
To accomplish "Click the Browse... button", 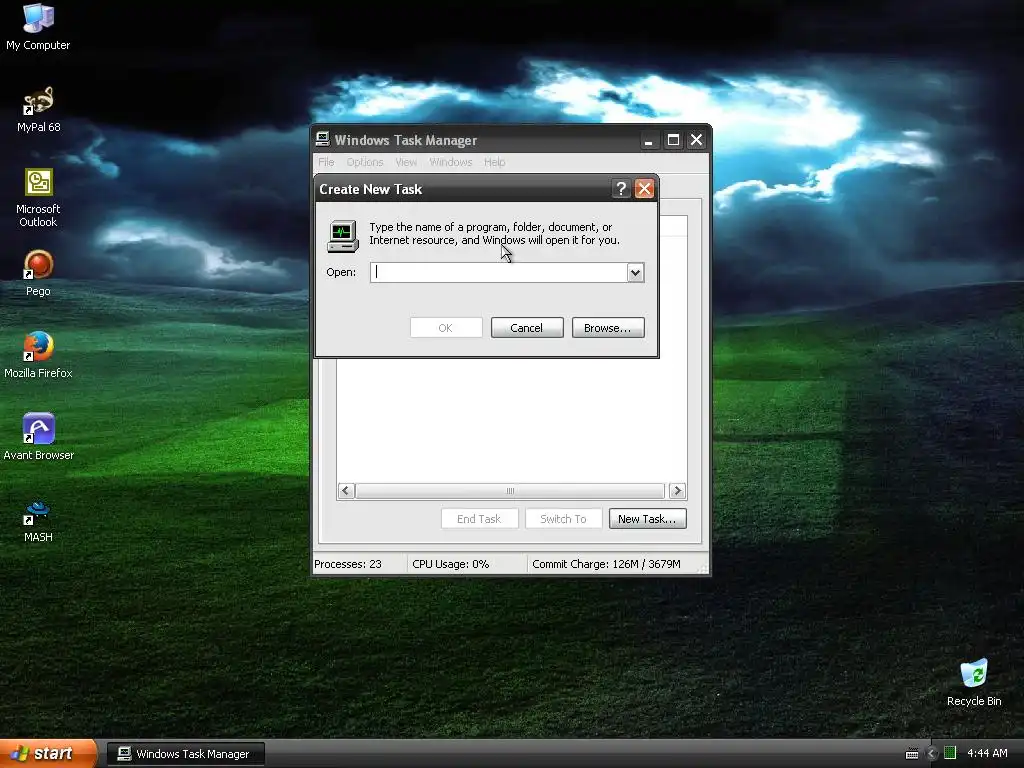I will pos(607,328).
